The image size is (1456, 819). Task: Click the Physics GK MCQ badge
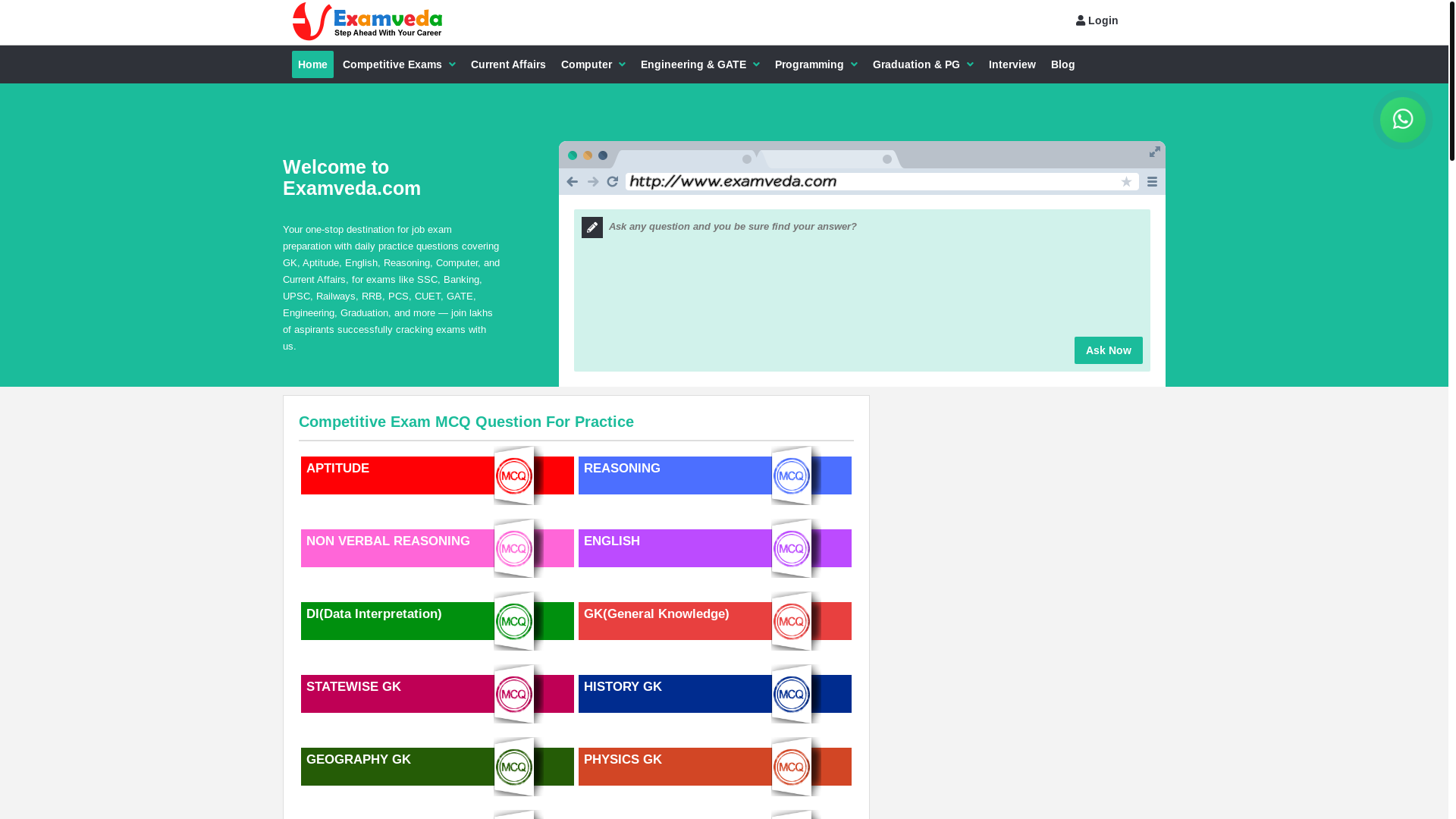(792, 767)
